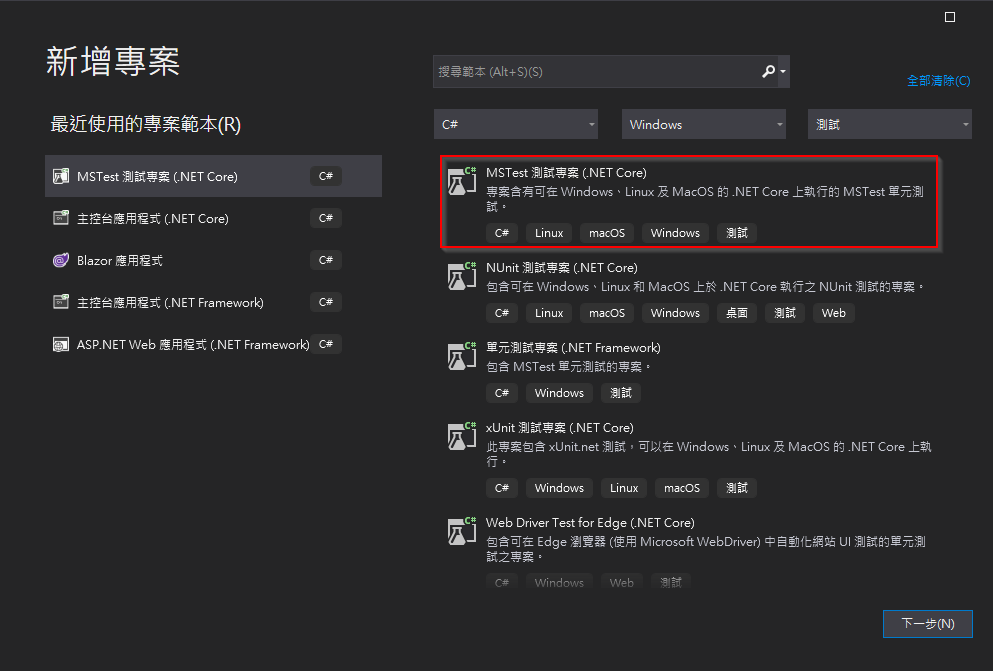993x671 pixels.
Task: Click the Windows tag under 單元測試專案 template
Action: click(559, 393)
